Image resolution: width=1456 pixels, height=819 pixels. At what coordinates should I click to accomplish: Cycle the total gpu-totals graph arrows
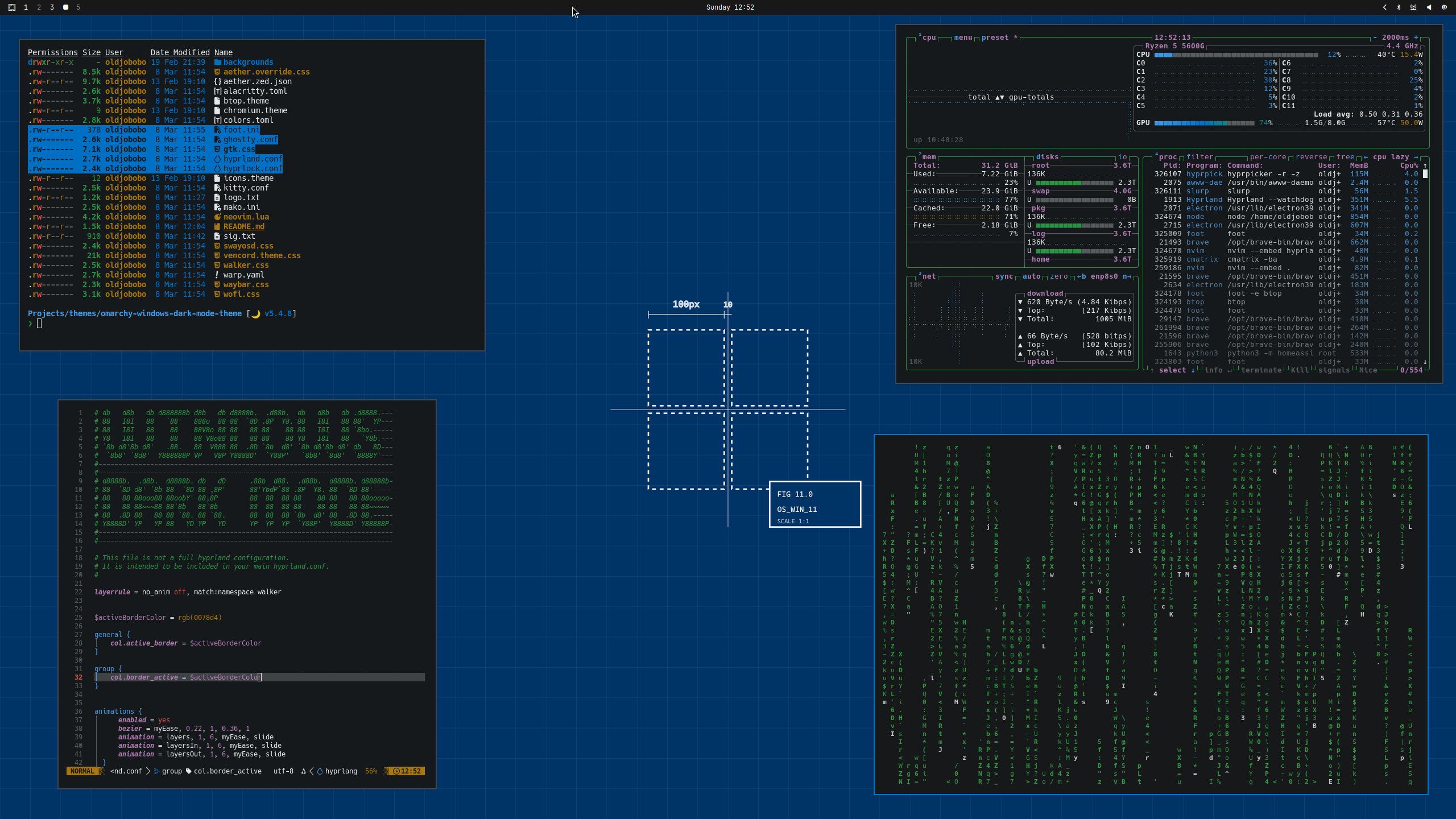(x=999, y=97)
